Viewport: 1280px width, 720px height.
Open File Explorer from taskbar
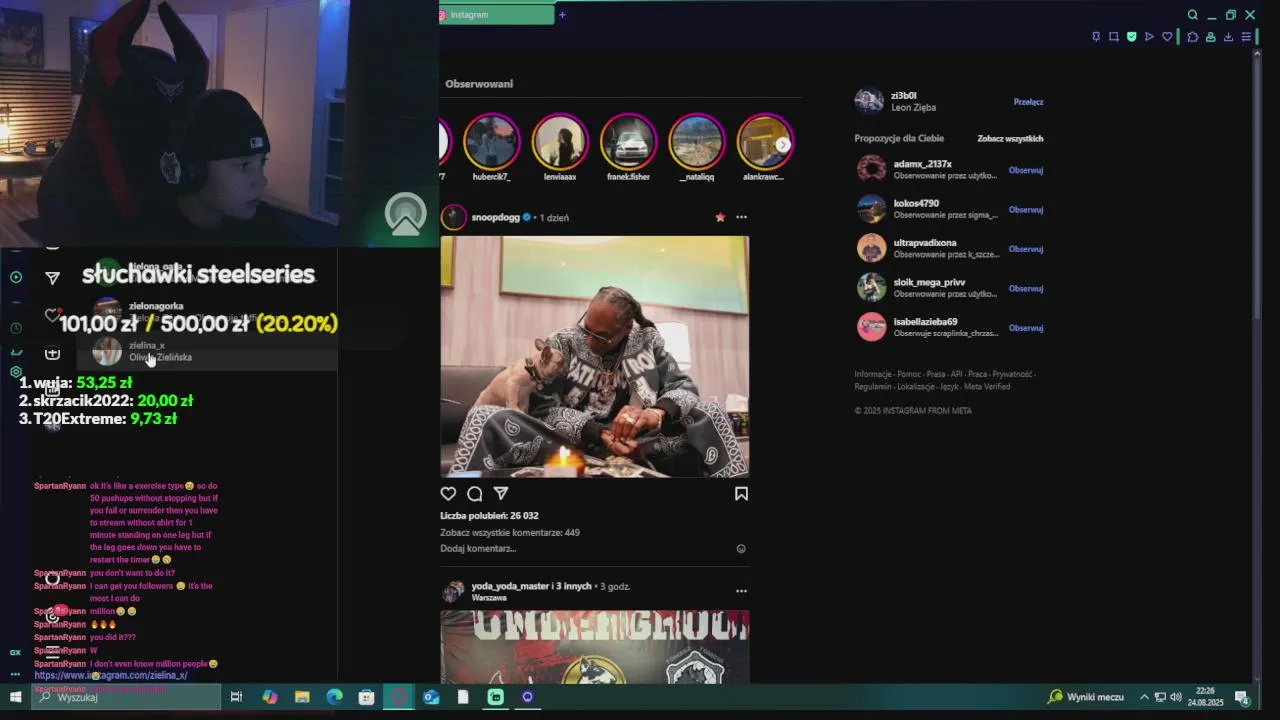tap(302, 697)
